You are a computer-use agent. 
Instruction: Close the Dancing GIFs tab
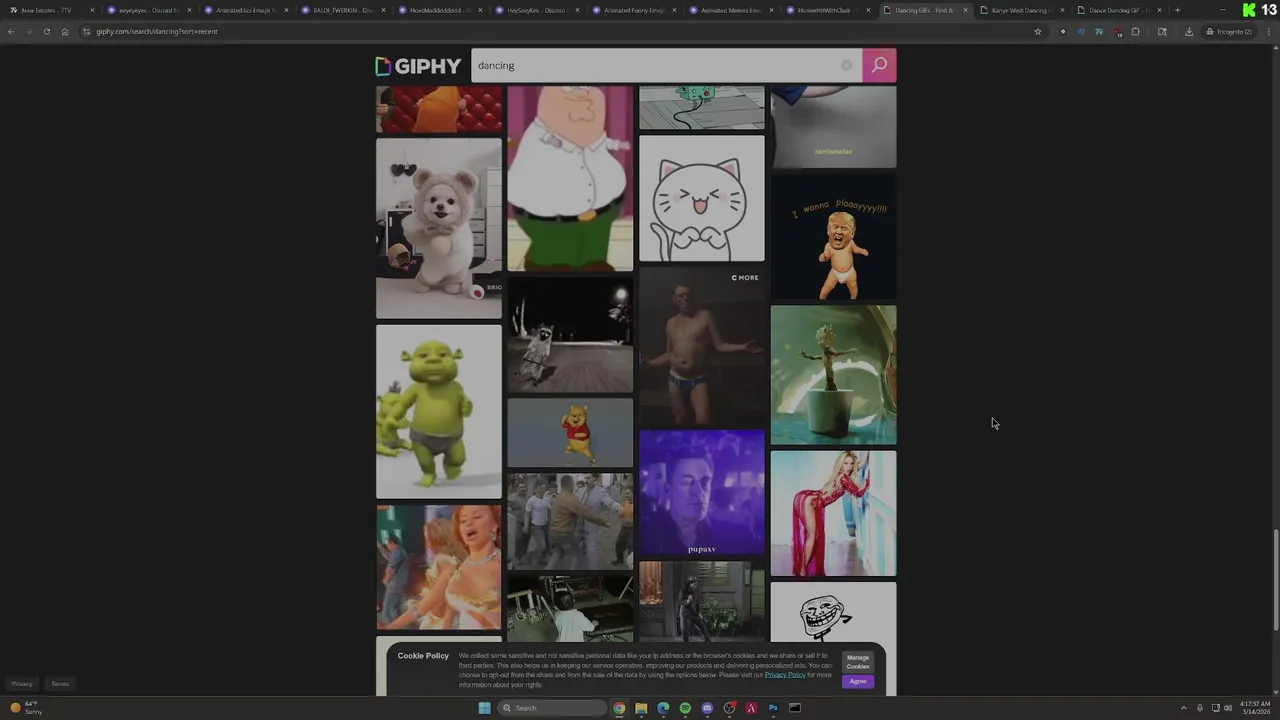point(965,10)
